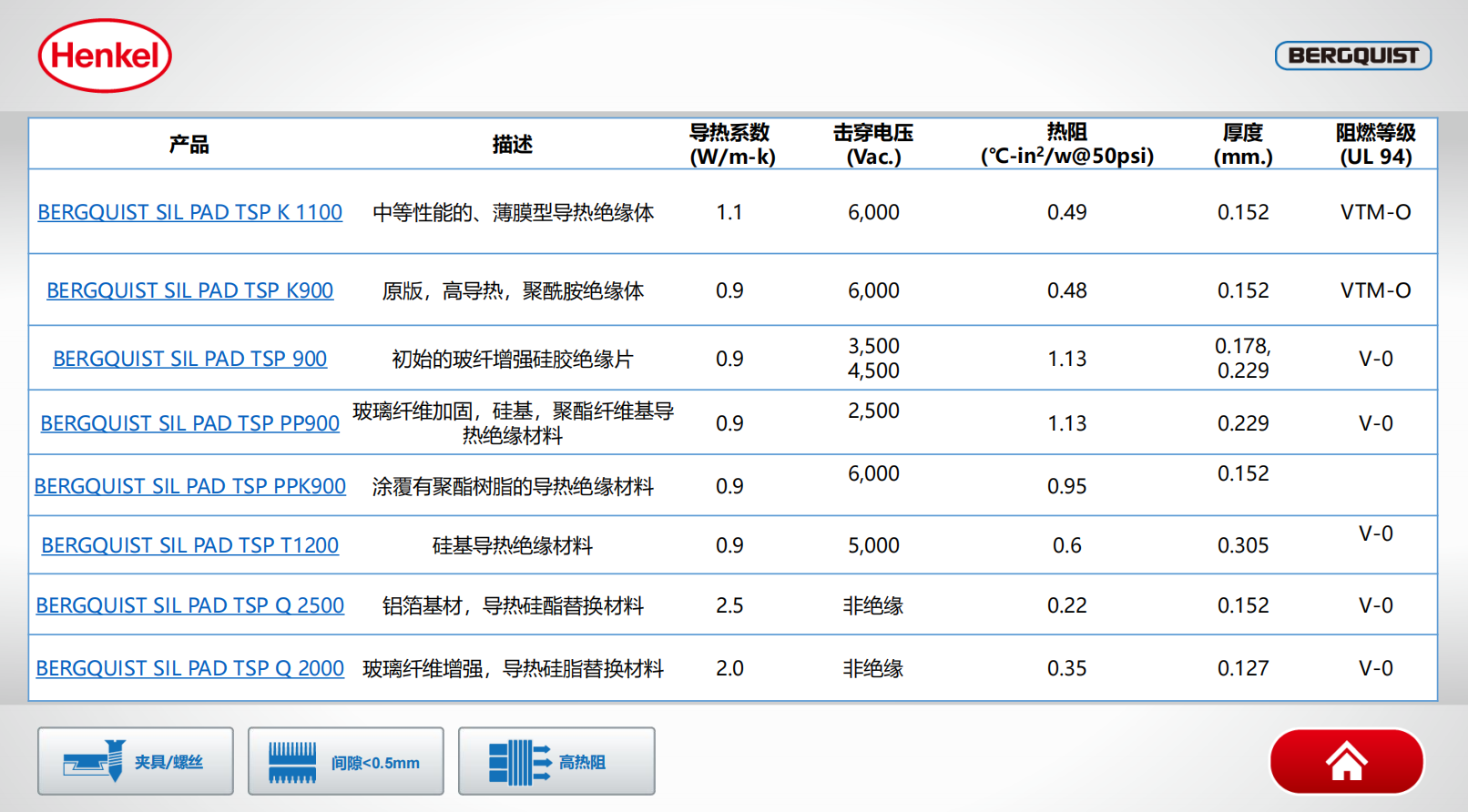The width and height of the screenshot is (1468, 812).
Task: Click the Henkel logo
Action: click(x=105, y=56)
